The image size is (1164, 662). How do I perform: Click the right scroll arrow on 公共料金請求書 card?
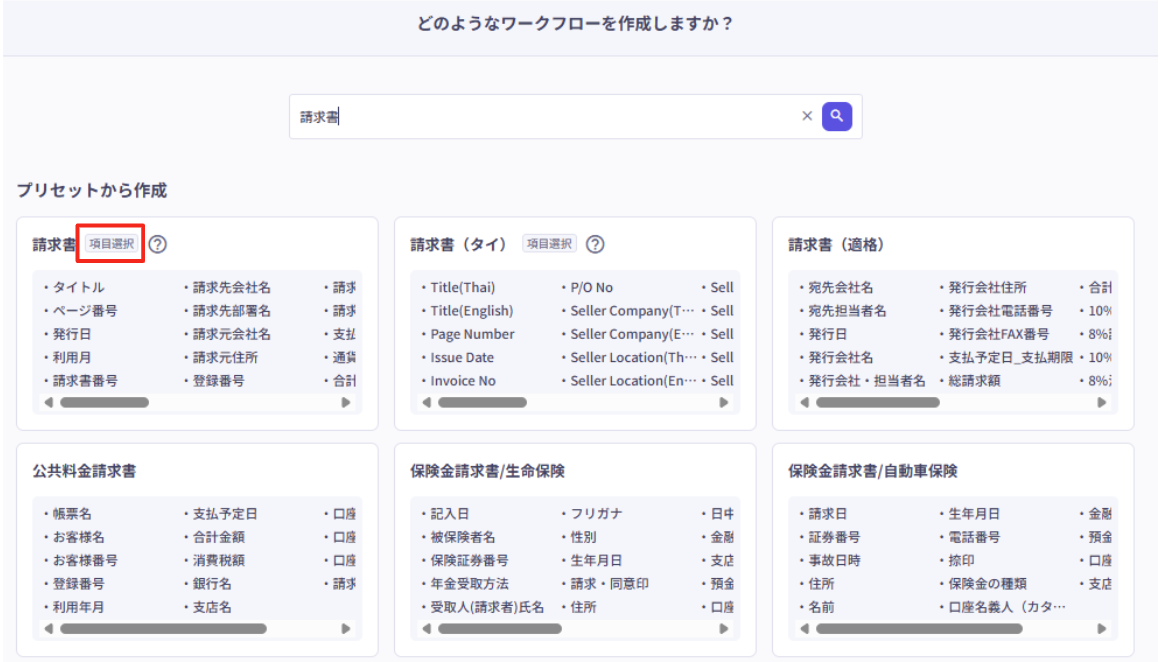click(x=347, y=630)
